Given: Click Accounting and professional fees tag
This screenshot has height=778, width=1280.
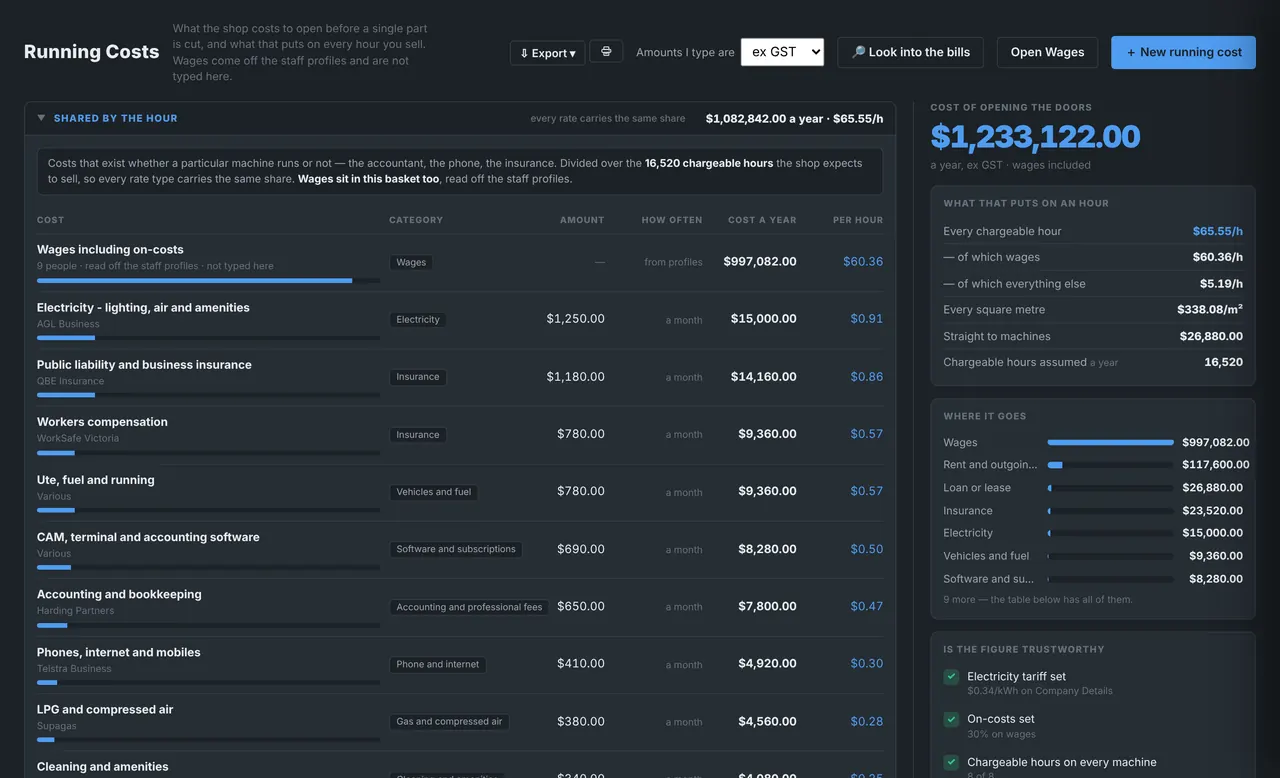Looking at the screenshot, I should [469, 607].
